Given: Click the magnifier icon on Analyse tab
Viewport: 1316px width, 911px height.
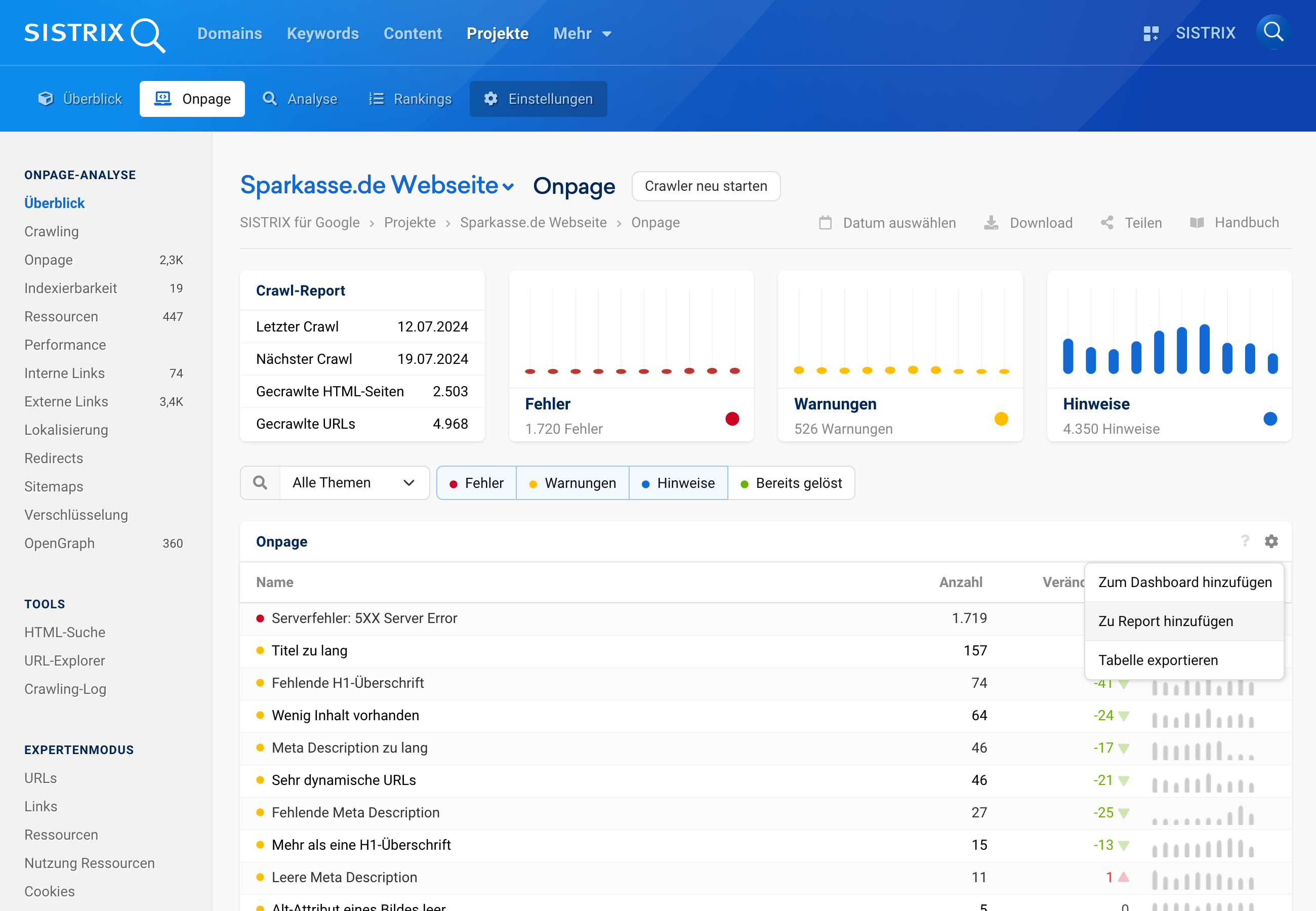Looking at the screenshot, I should tap(269, 99).
